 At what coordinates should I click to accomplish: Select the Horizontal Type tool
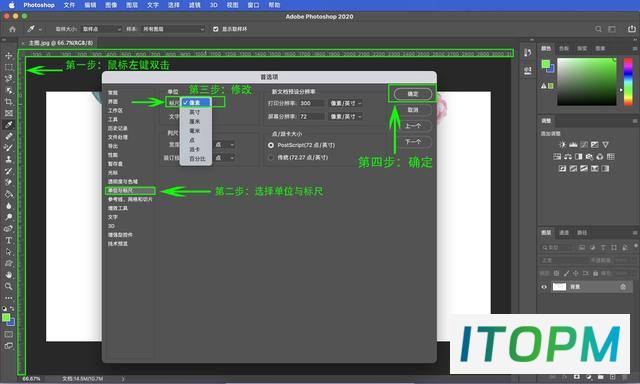[x=9, y=240]
